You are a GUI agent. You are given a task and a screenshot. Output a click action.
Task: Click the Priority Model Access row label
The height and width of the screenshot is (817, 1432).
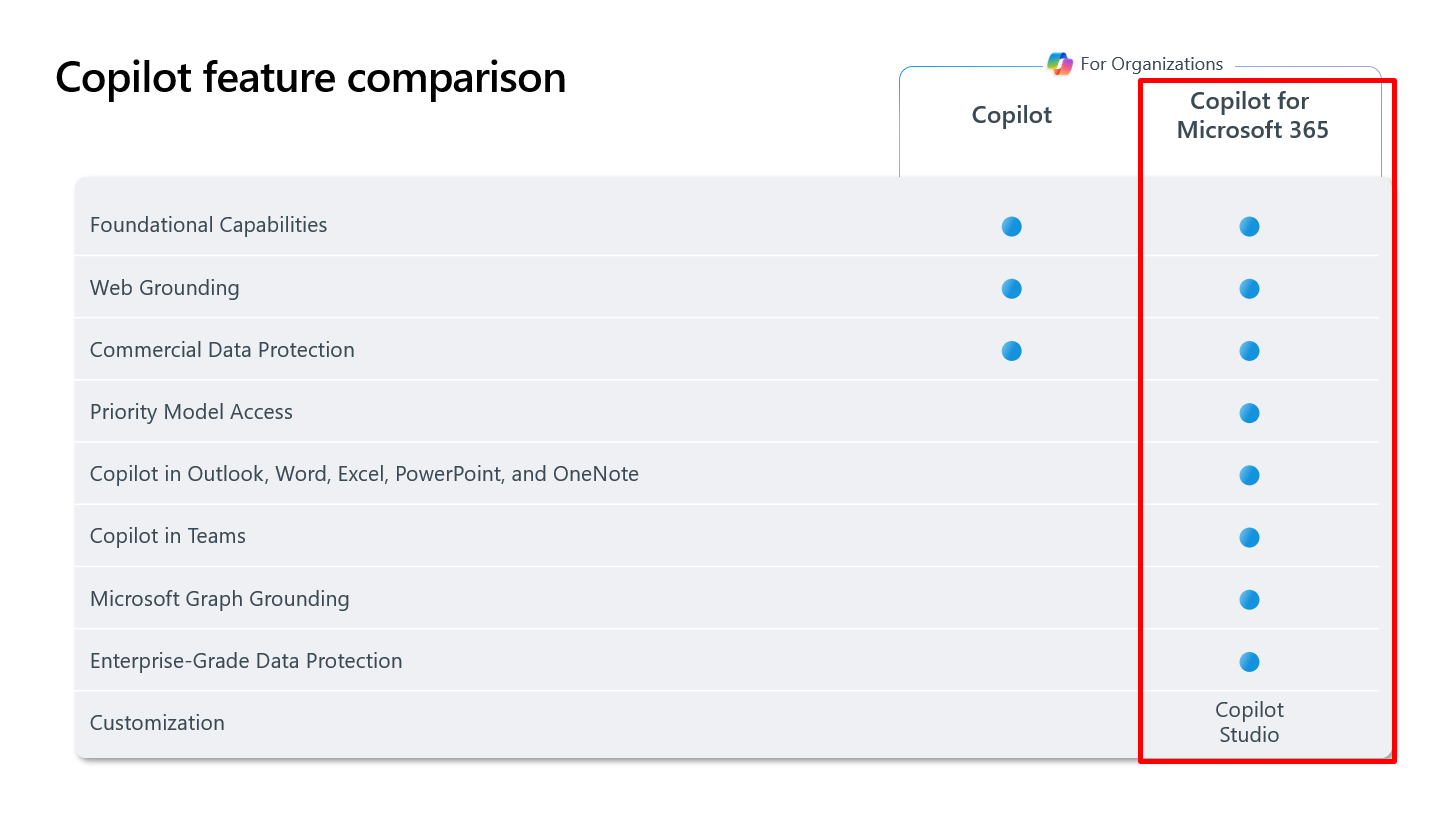click(191, 412)
